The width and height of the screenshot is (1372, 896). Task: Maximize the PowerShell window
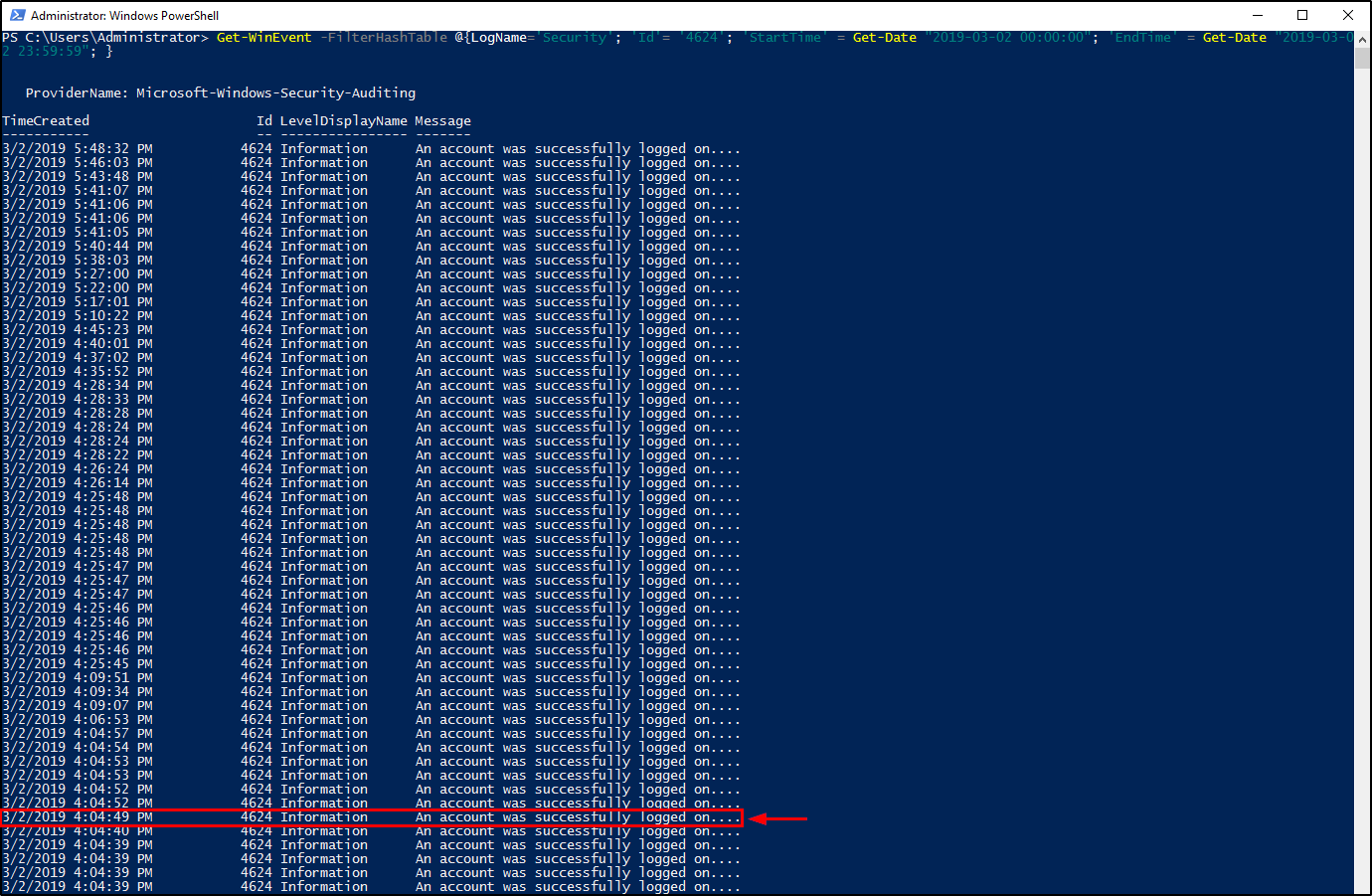click(x=1302, y=15)
